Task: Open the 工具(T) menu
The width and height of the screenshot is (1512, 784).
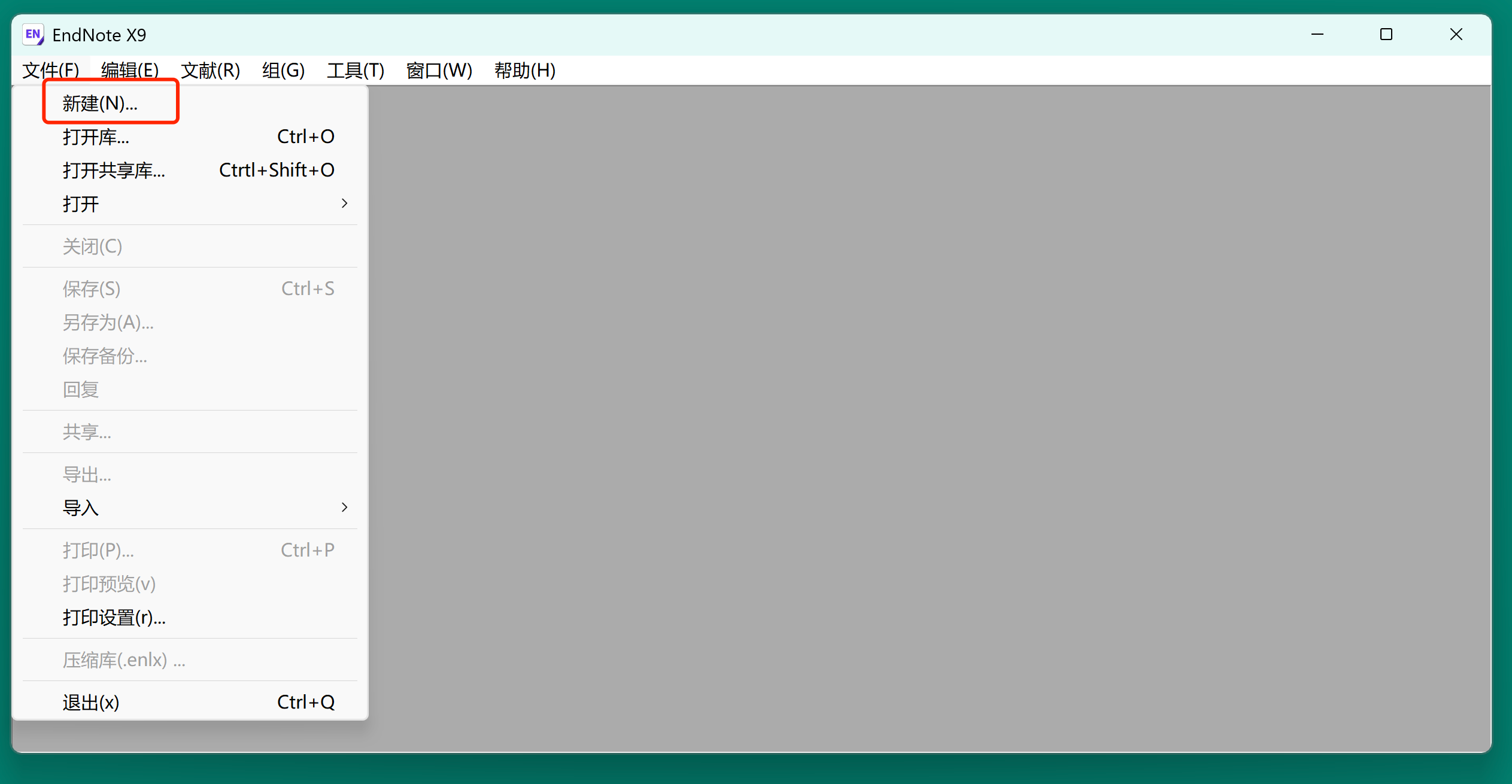Action: 356,70
